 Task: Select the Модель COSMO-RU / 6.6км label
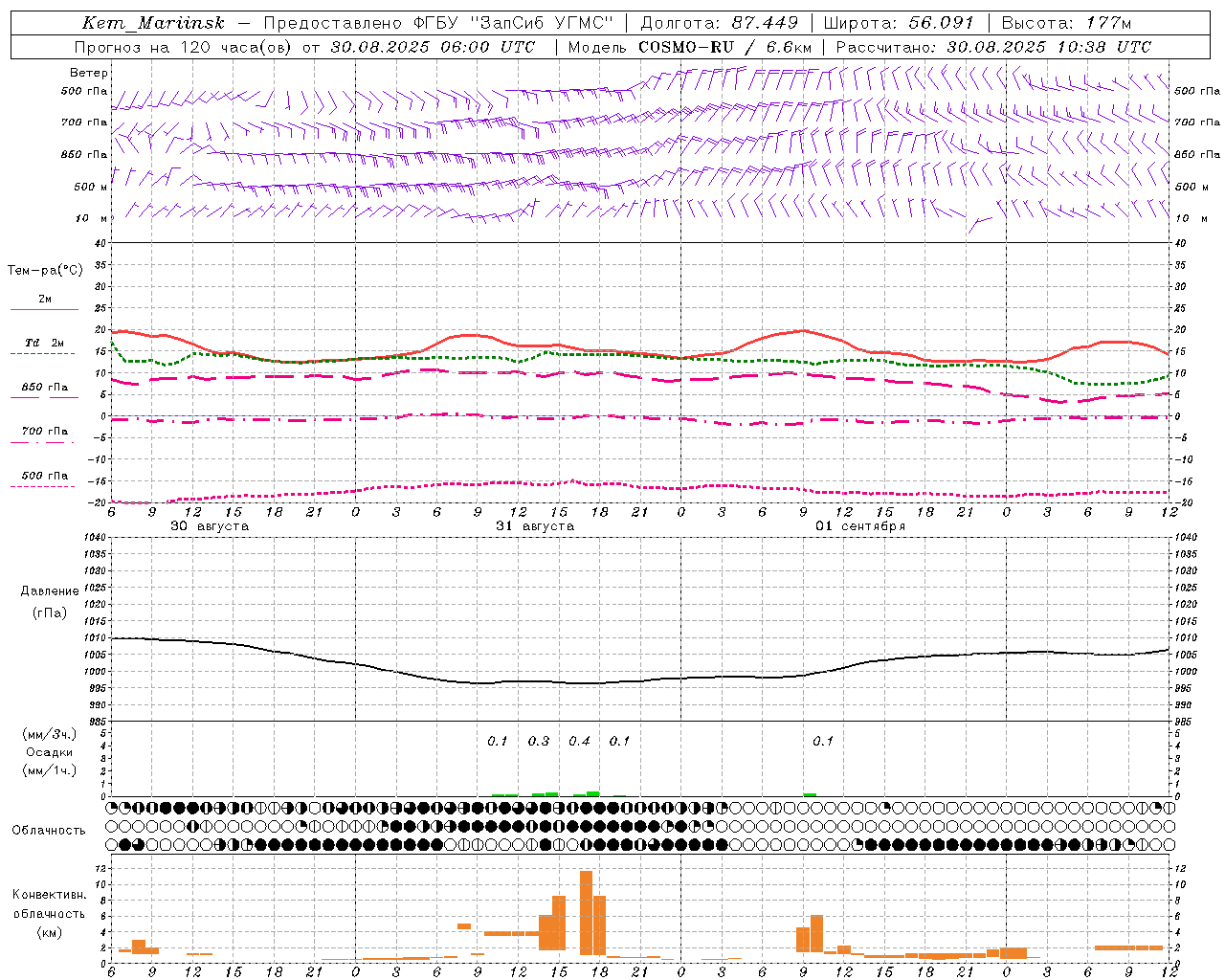691,47
